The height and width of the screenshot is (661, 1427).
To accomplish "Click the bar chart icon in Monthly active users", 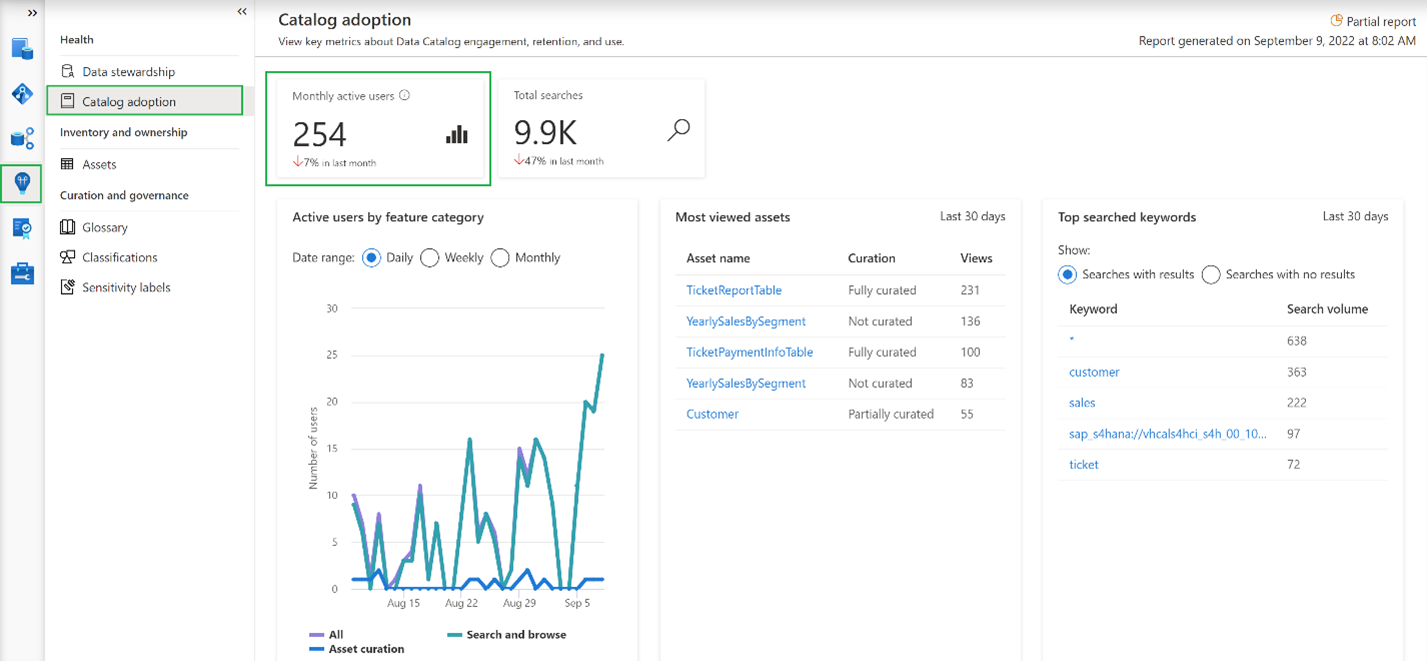I will [457, 134].
